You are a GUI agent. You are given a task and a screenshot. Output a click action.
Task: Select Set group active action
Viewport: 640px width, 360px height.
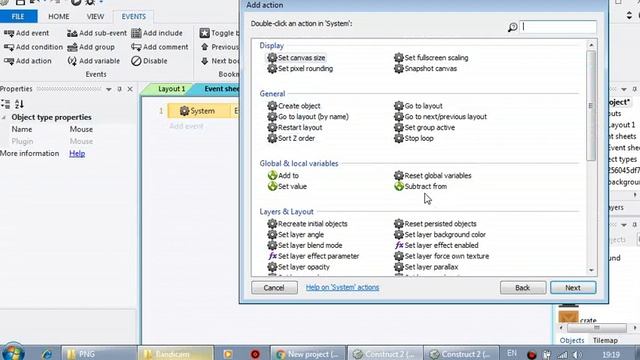coord(424,127)
